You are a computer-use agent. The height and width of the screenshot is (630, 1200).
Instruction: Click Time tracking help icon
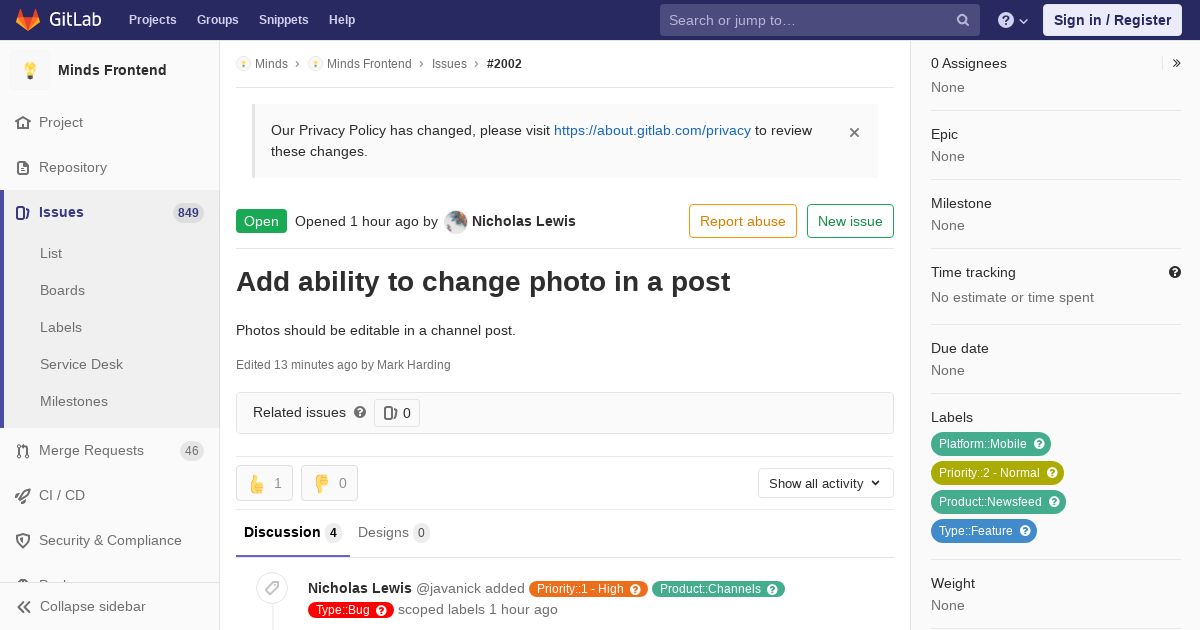(1175, 272)
